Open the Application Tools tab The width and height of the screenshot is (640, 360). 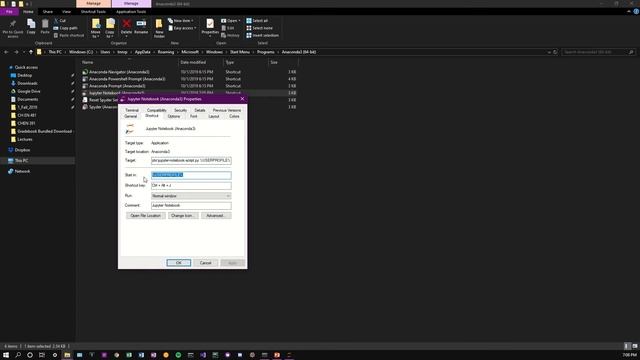click(x=131, y=11)
